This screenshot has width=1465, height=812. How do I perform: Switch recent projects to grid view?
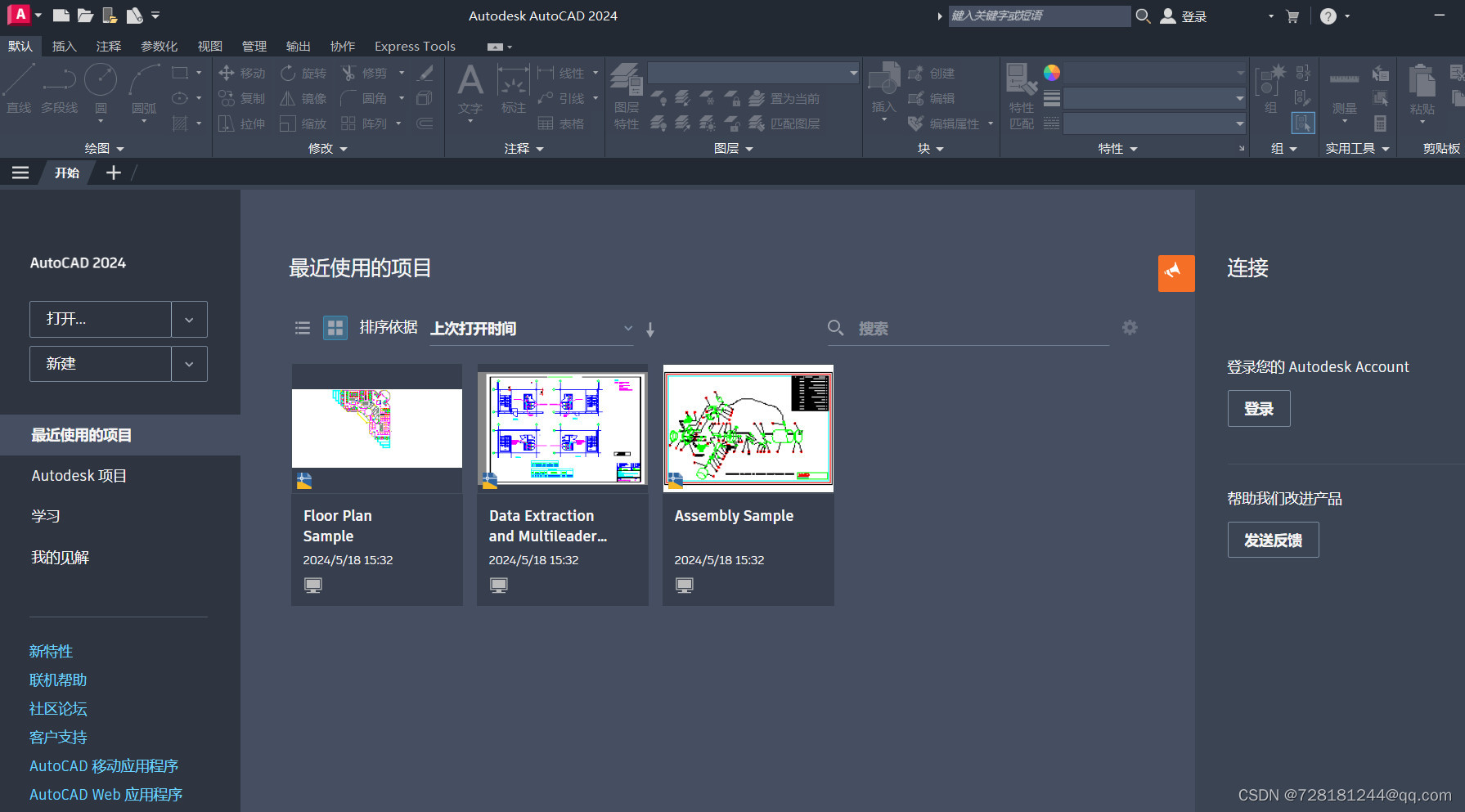pos(335,328)
